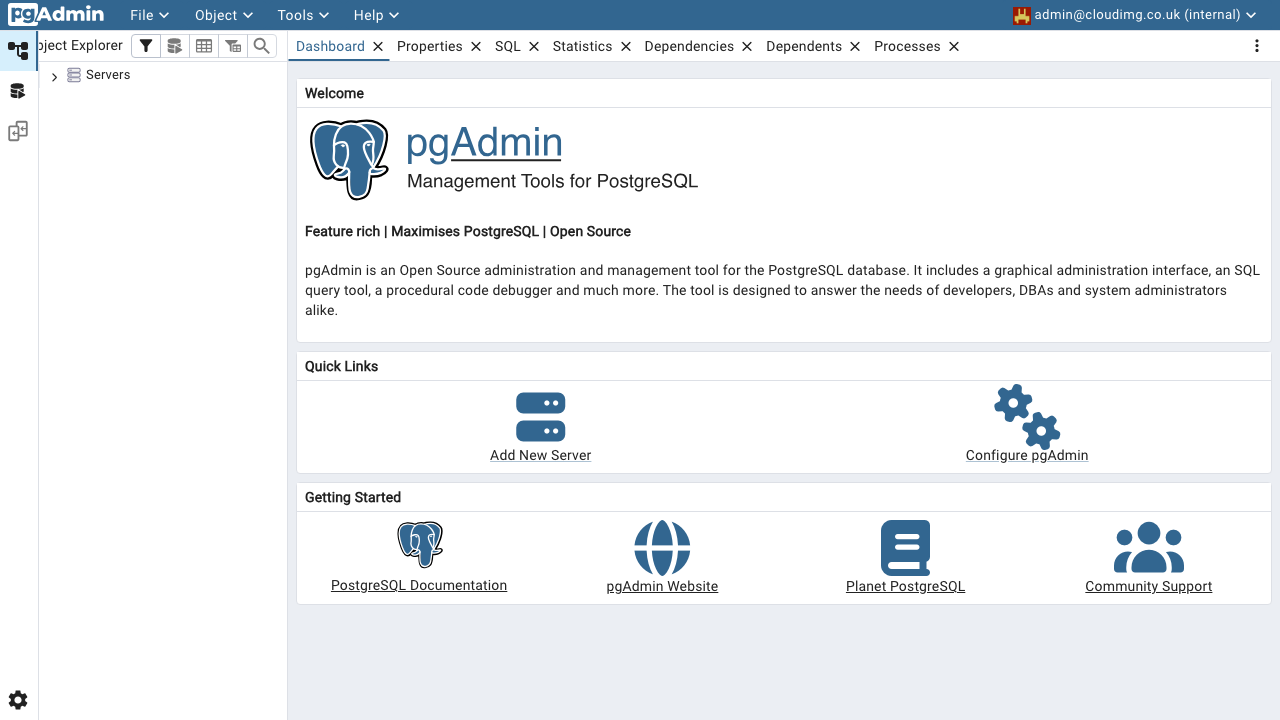The image size is (1280, 720).
Task: Open the File menu
Action: point(149,15)
